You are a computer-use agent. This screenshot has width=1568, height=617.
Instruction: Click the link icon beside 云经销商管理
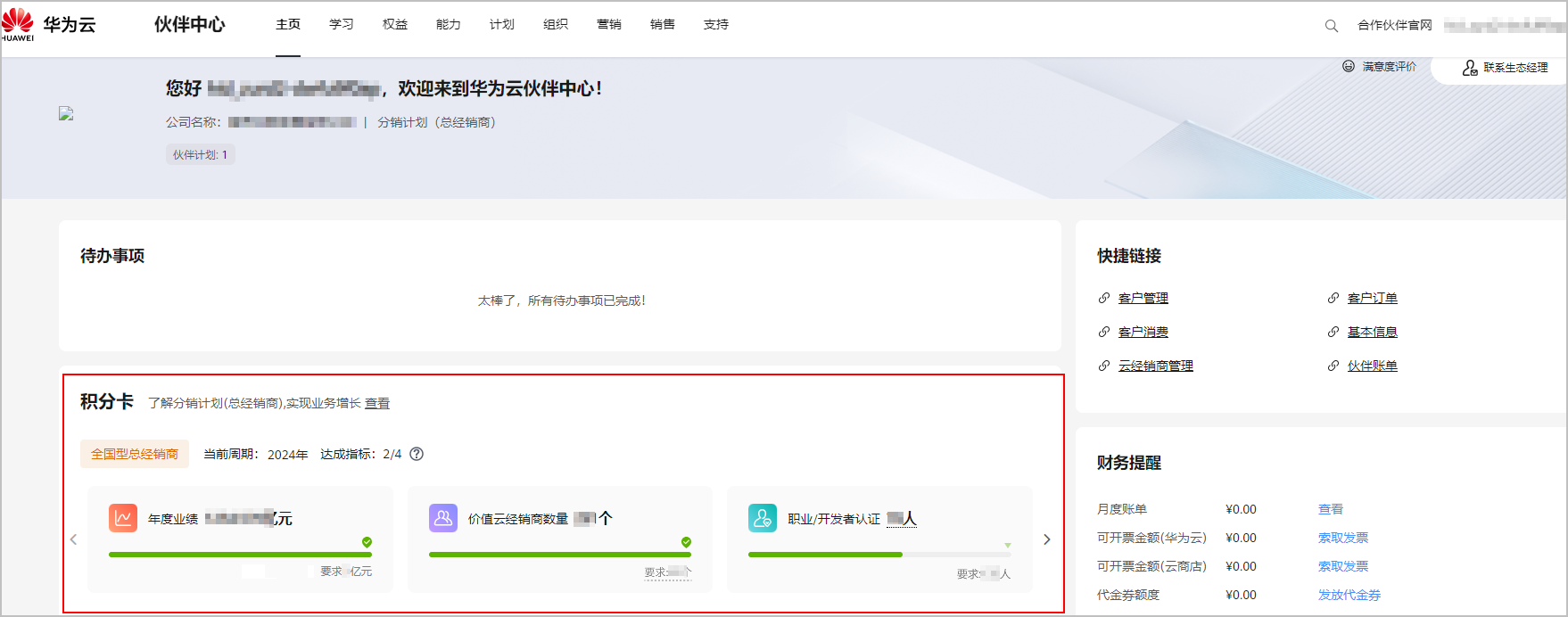[1104, 366]
